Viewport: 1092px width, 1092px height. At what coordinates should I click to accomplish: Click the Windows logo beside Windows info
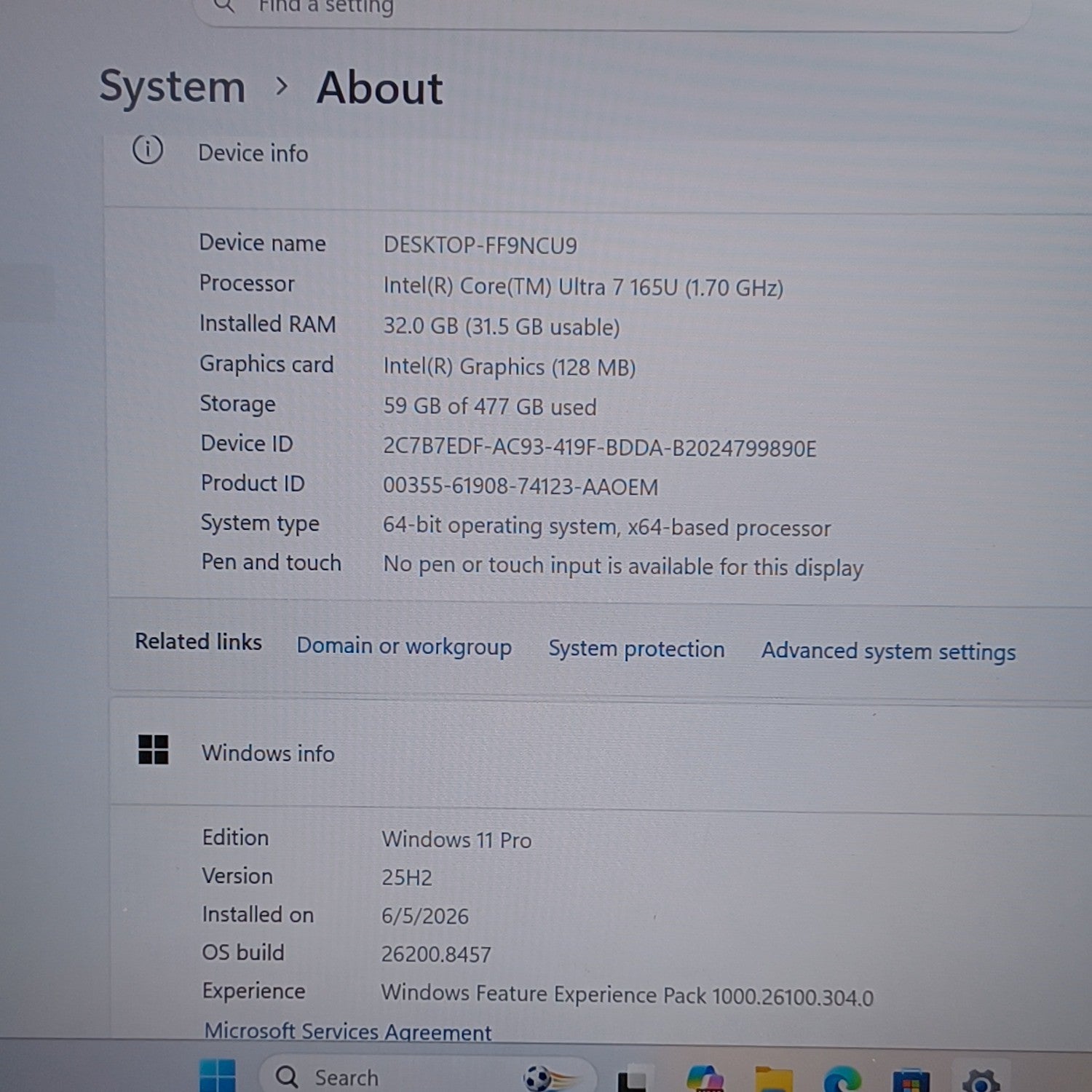point(153,749)
